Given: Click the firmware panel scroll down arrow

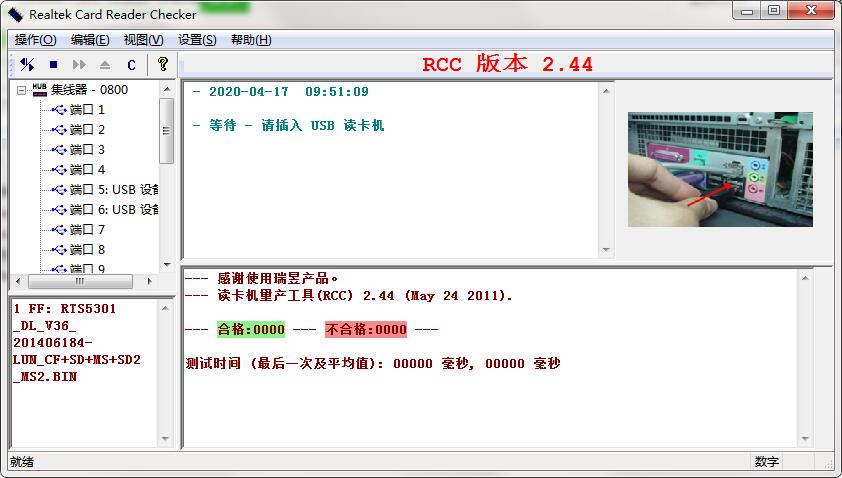Looking at the screenshot, I should tap(165, 439).
